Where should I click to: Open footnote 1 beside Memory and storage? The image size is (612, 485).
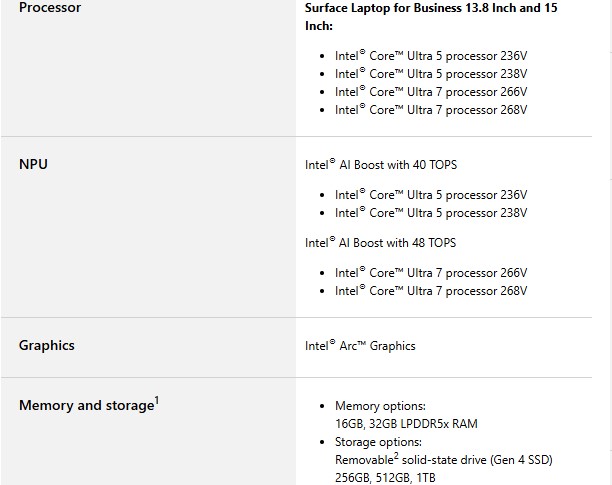158,400
